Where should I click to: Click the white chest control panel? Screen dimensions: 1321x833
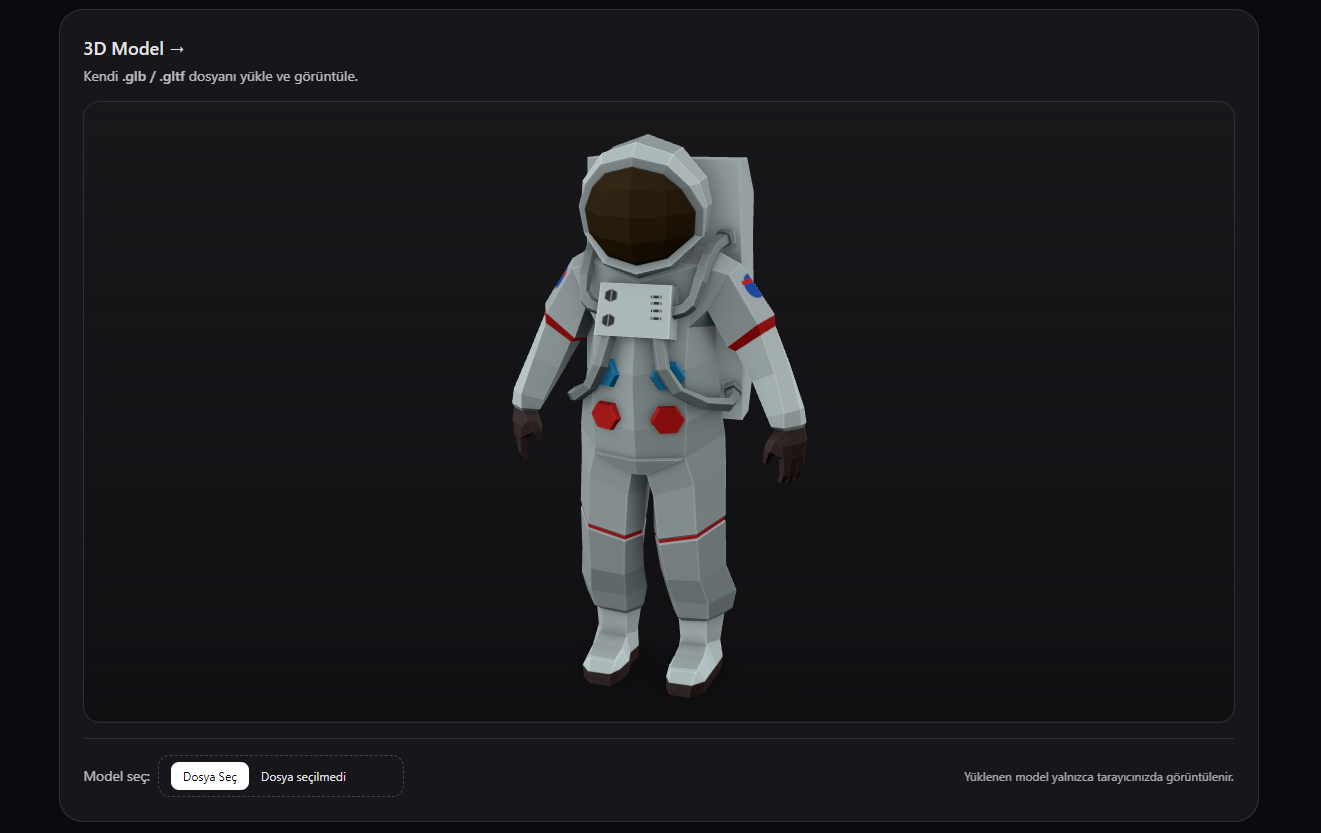click(634, 308)
